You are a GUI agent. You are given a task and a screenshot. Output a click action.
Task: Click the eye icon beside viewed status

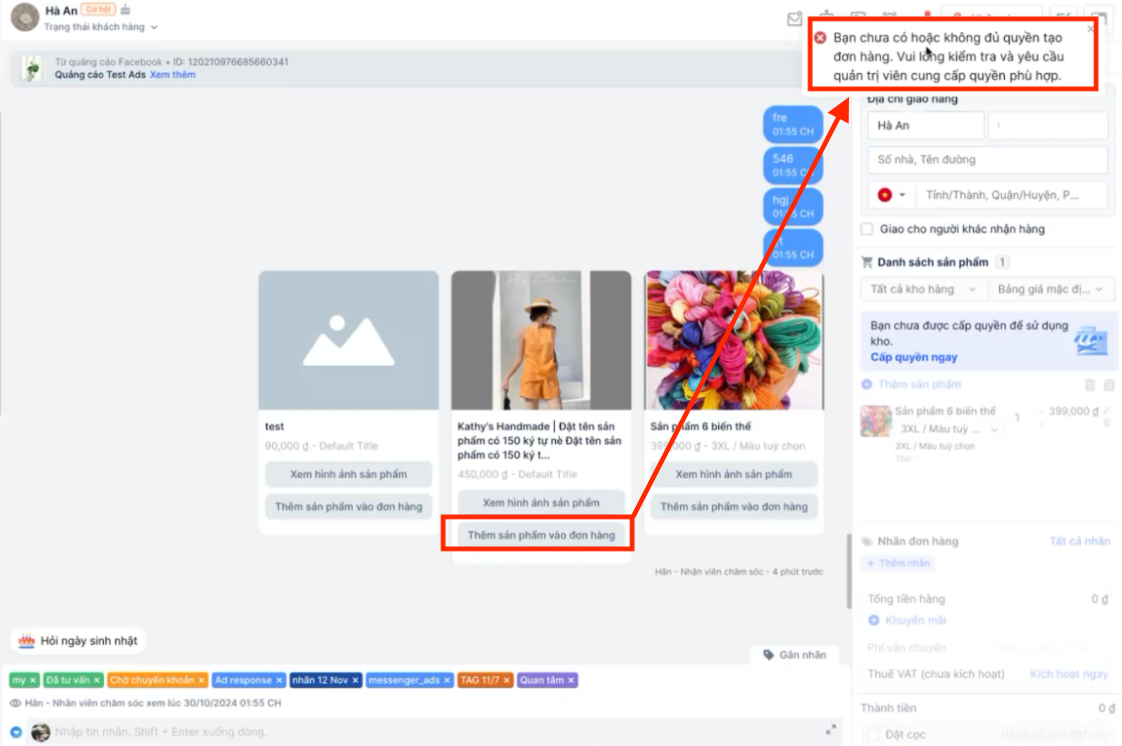15,703
